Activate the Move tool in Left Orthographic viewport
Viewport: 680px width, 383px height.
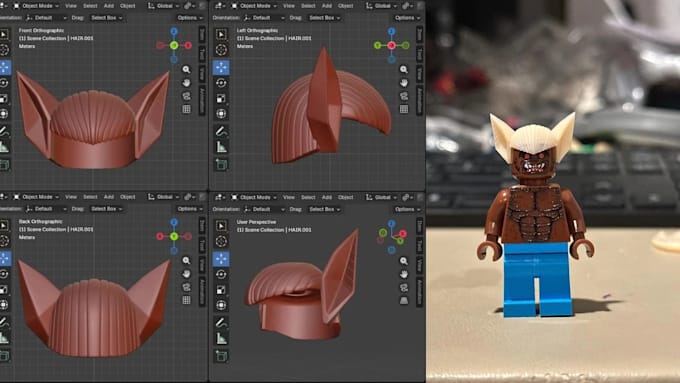221,67
